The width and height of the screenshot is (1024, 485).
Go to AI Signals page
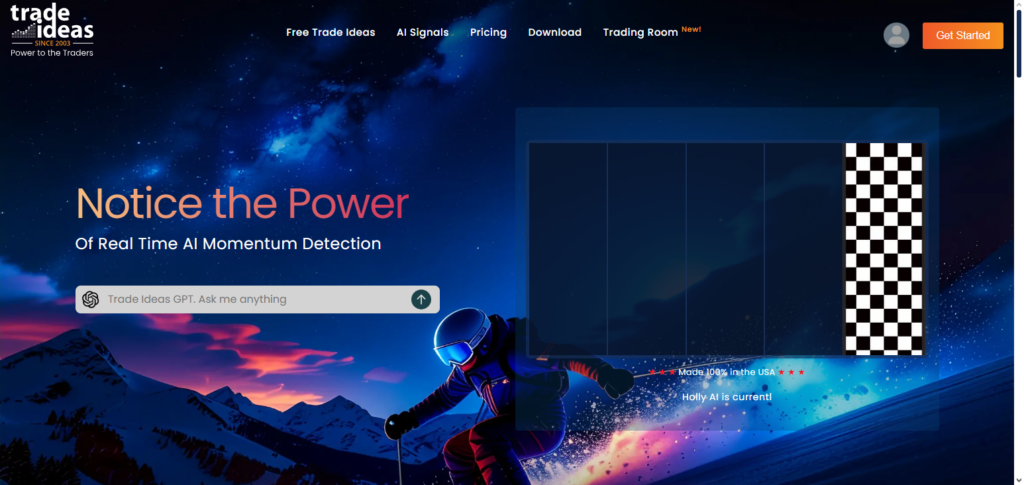pos(422,32)
